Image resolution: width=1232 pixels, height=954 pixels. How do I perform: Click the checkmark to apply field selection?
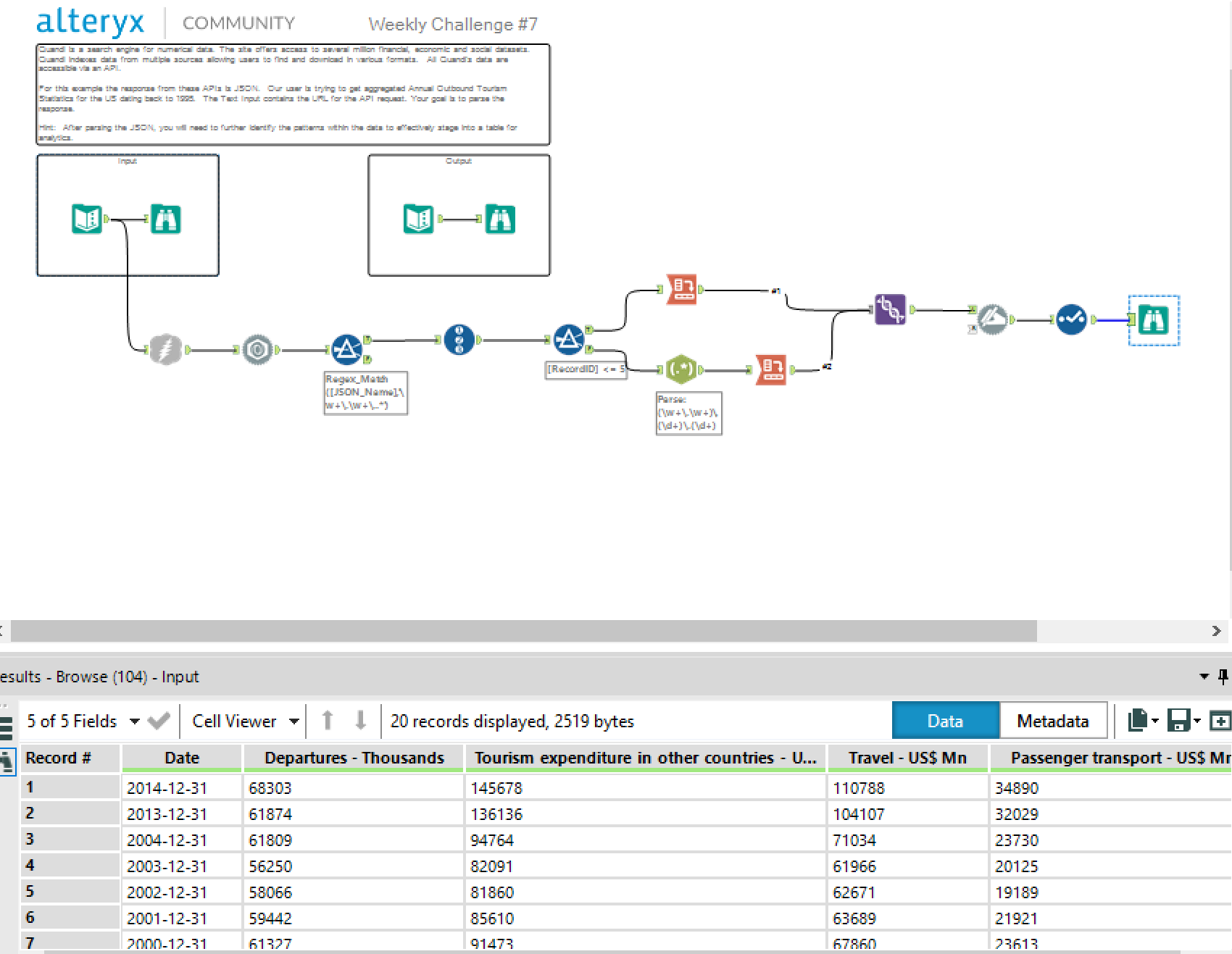click(x=158, y=721)
